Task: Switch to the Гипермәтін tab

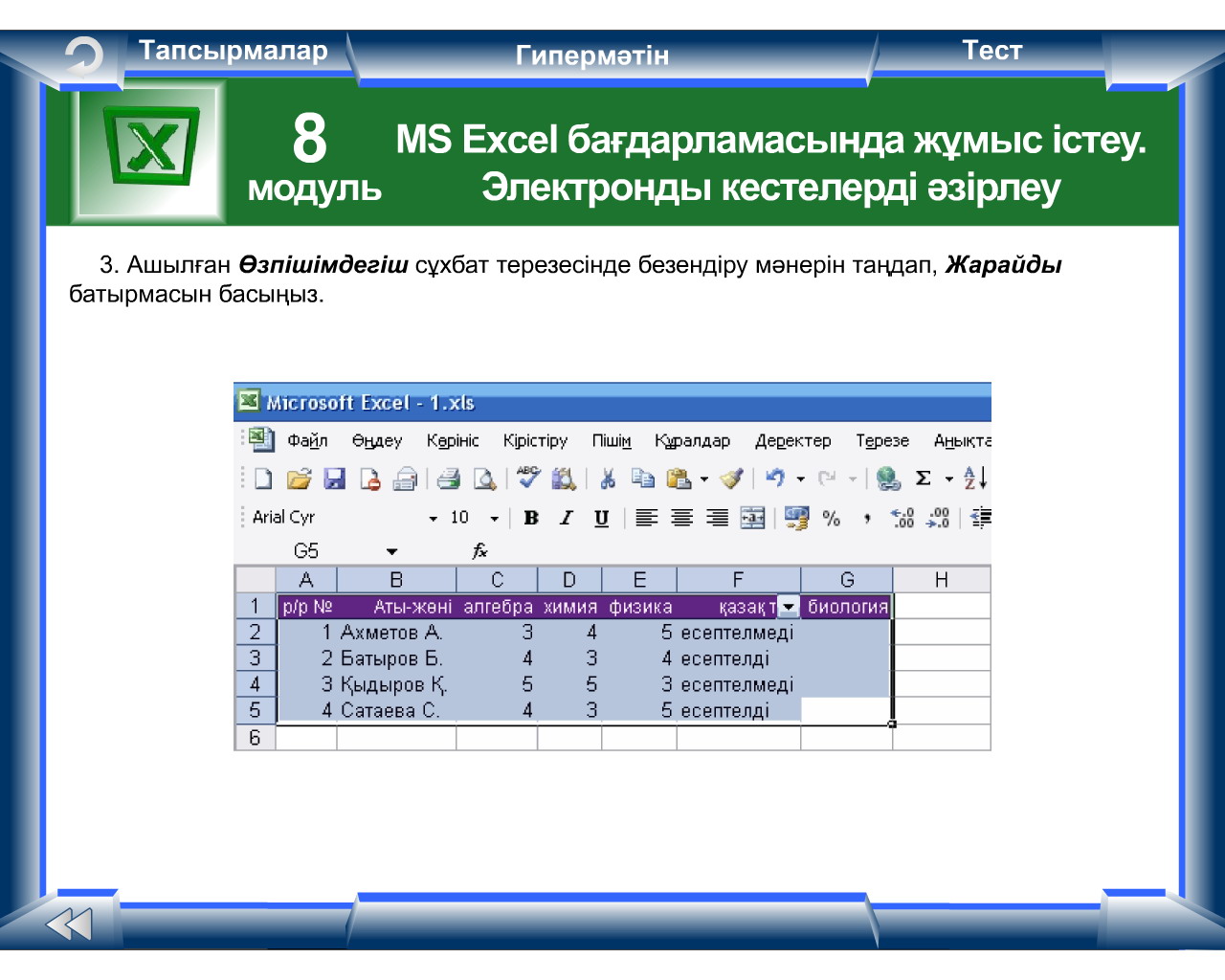Action: [592, 56]
